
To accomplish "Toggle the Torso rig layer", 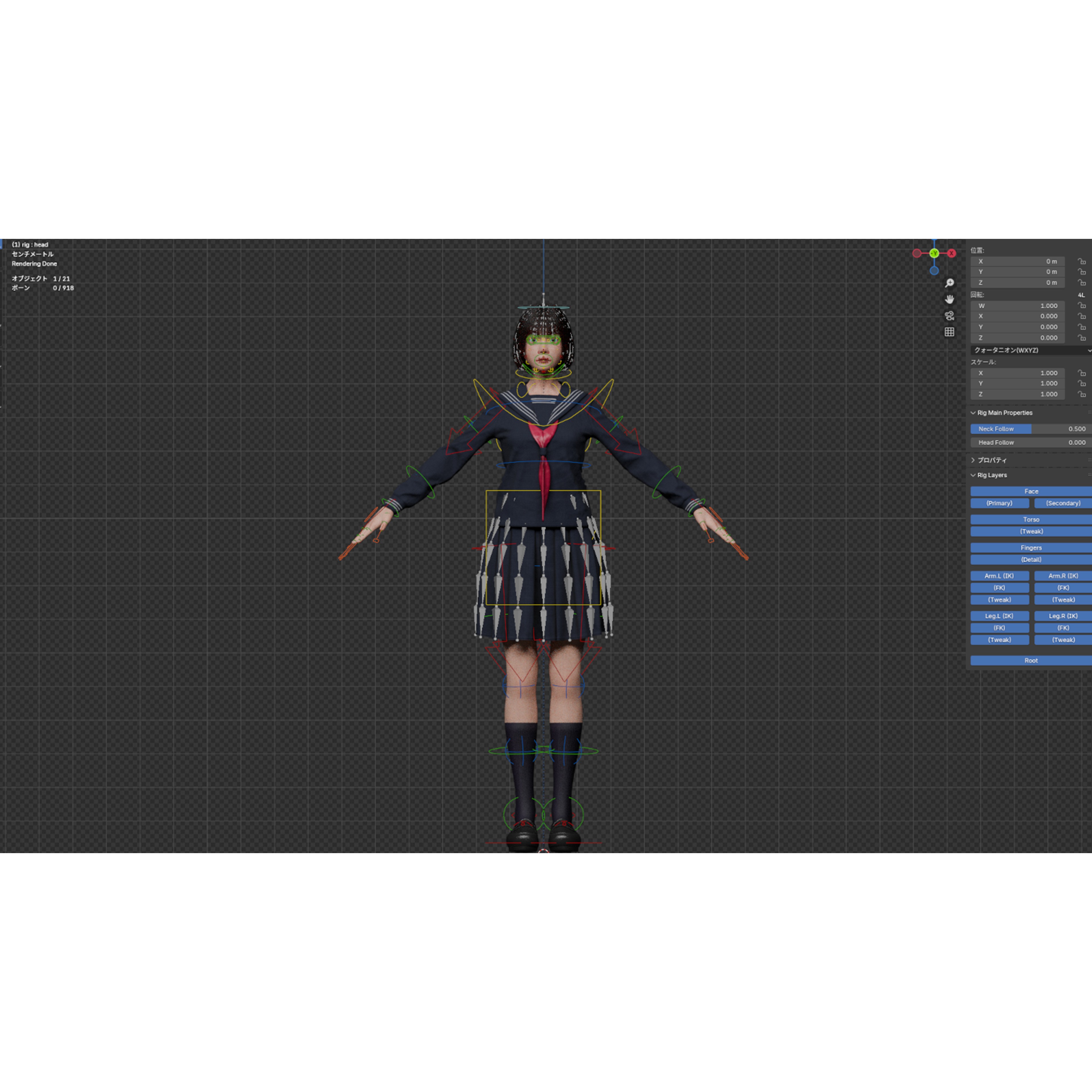I will 1031,519.
